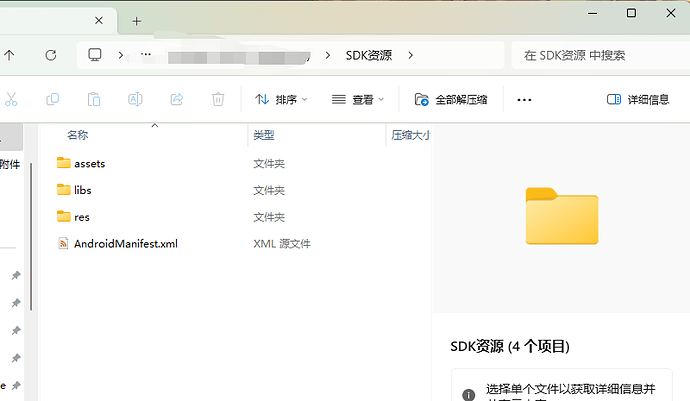Expand chevron after SDK资源 breadcrumb
Image resolution: width=690 pixels, height=401 pixels.
[411, 55]
